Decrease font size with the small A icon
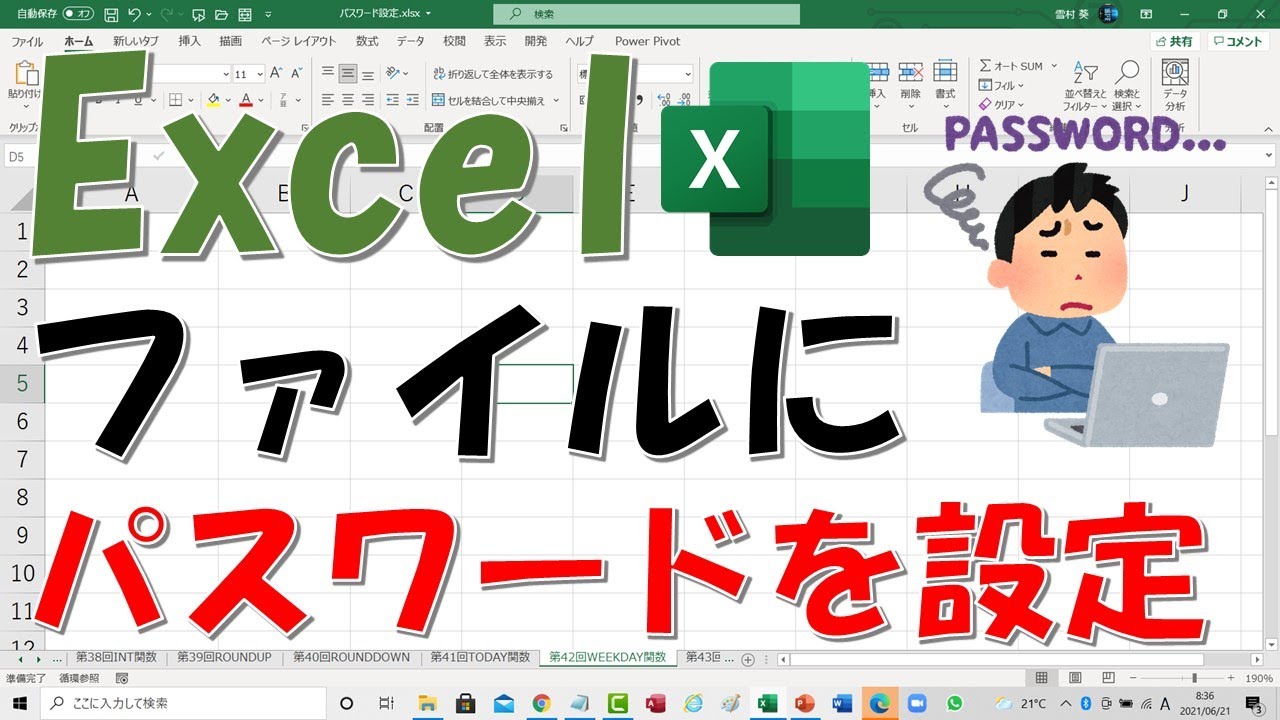The width and height of the screenshot is (1280, 720). click(295, 74)
